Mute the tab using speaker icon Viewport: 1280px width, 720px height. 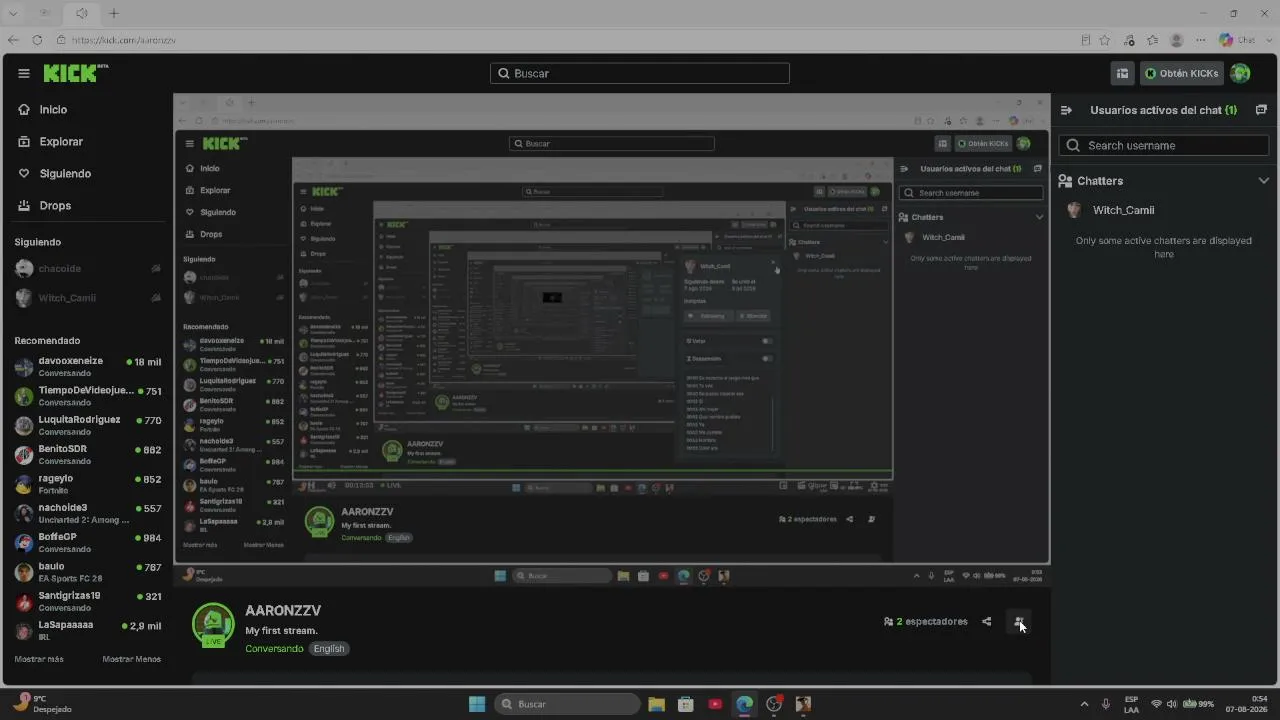pos(81,13)
